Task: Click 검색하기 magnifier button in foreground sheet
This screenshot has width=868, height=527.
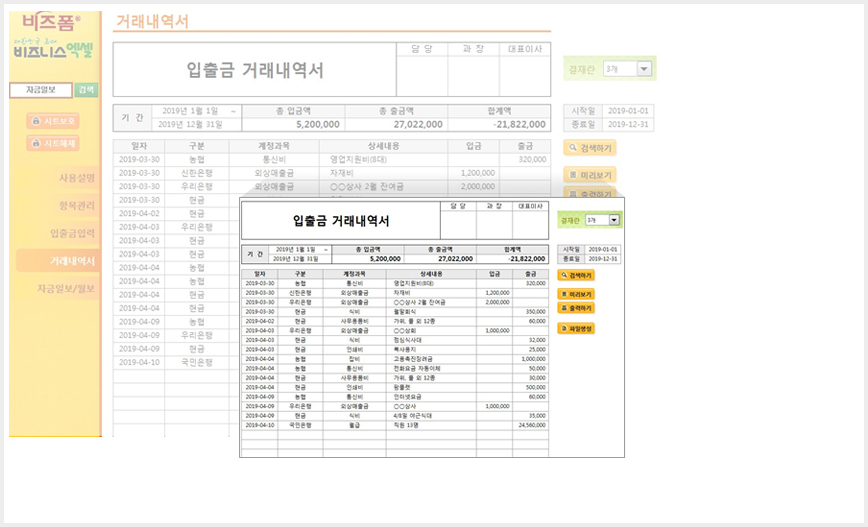Action: coord(576,275)
